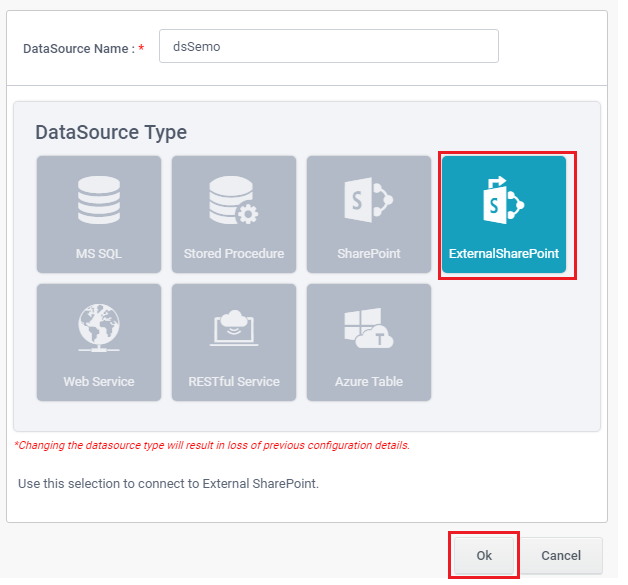Click the DataSource Type heading
The width and height of the screenshot is (628, 585).
(111, 133)
